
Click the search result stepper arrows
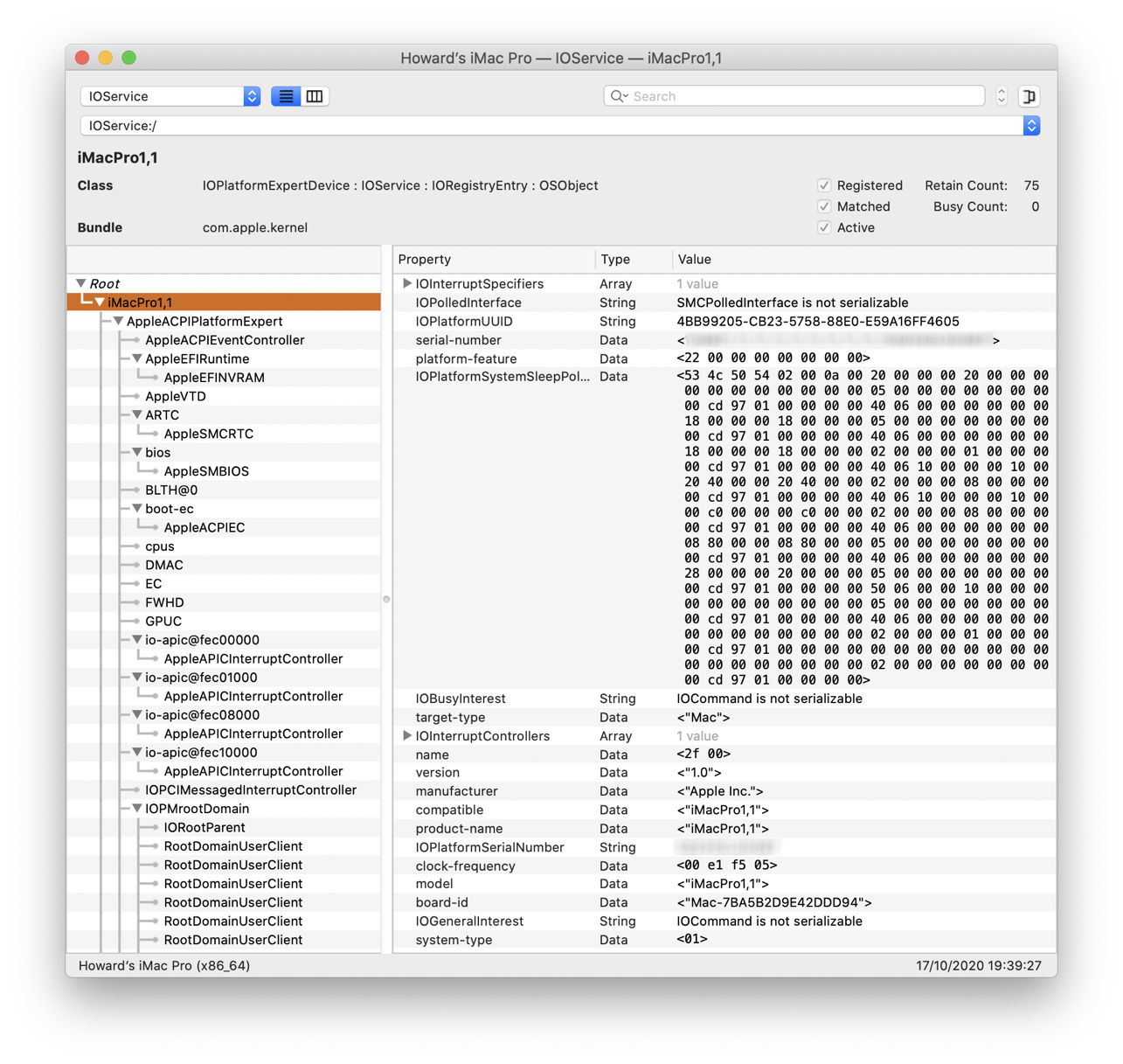[x=1002, y=96]
